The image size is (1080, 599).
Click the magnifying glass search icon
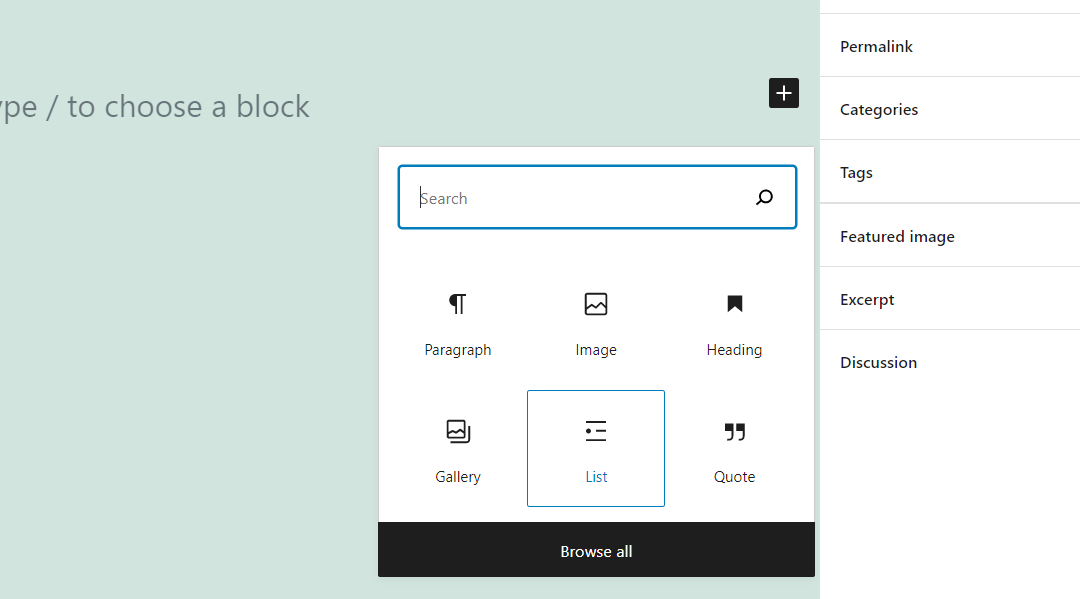pos(764,198)
